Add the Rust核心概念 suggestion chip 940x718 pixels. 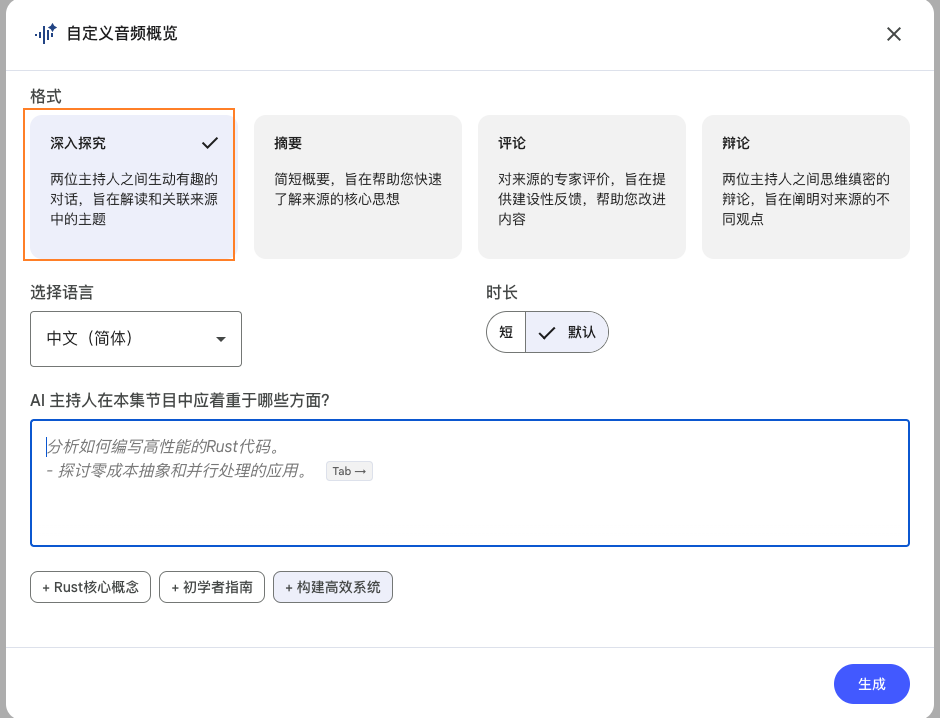point(91,588)
